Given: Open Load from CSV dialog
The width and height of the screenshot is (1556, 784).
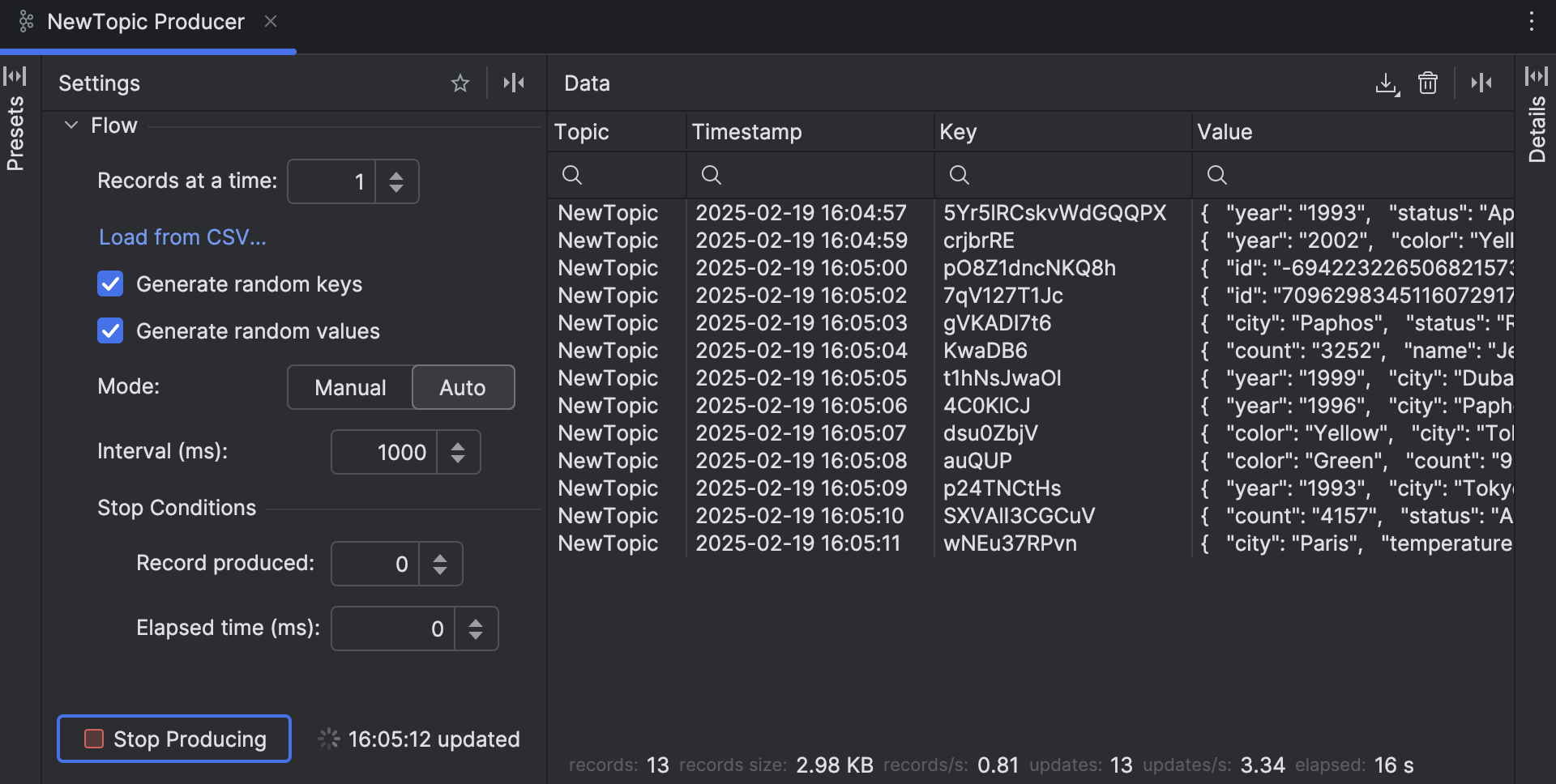Looking at the screenshot, I should coord(182,236).
